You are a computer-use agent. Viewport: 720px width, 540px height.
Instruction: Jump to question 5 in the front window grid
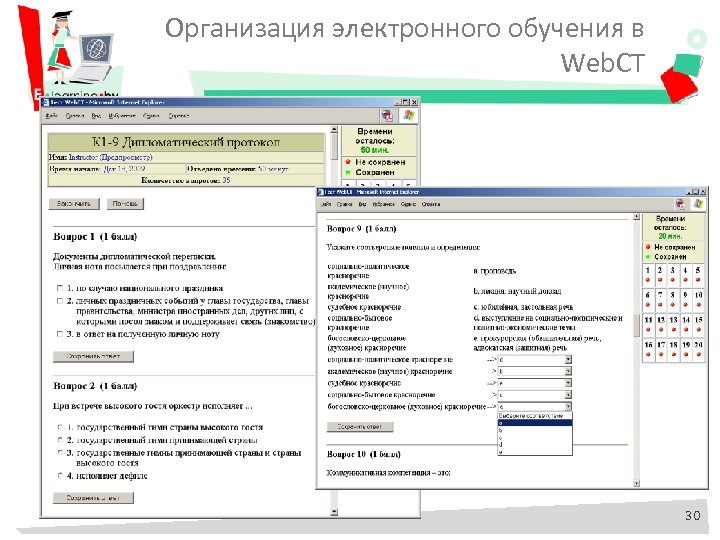[x=698, y=275]
